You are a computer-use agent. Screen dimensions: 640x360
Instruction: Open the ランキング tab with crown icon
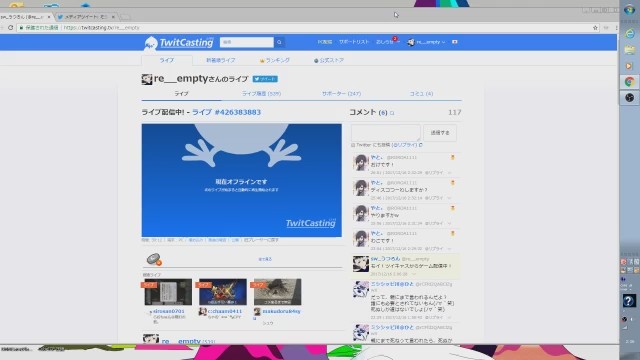tap(275, 60)
